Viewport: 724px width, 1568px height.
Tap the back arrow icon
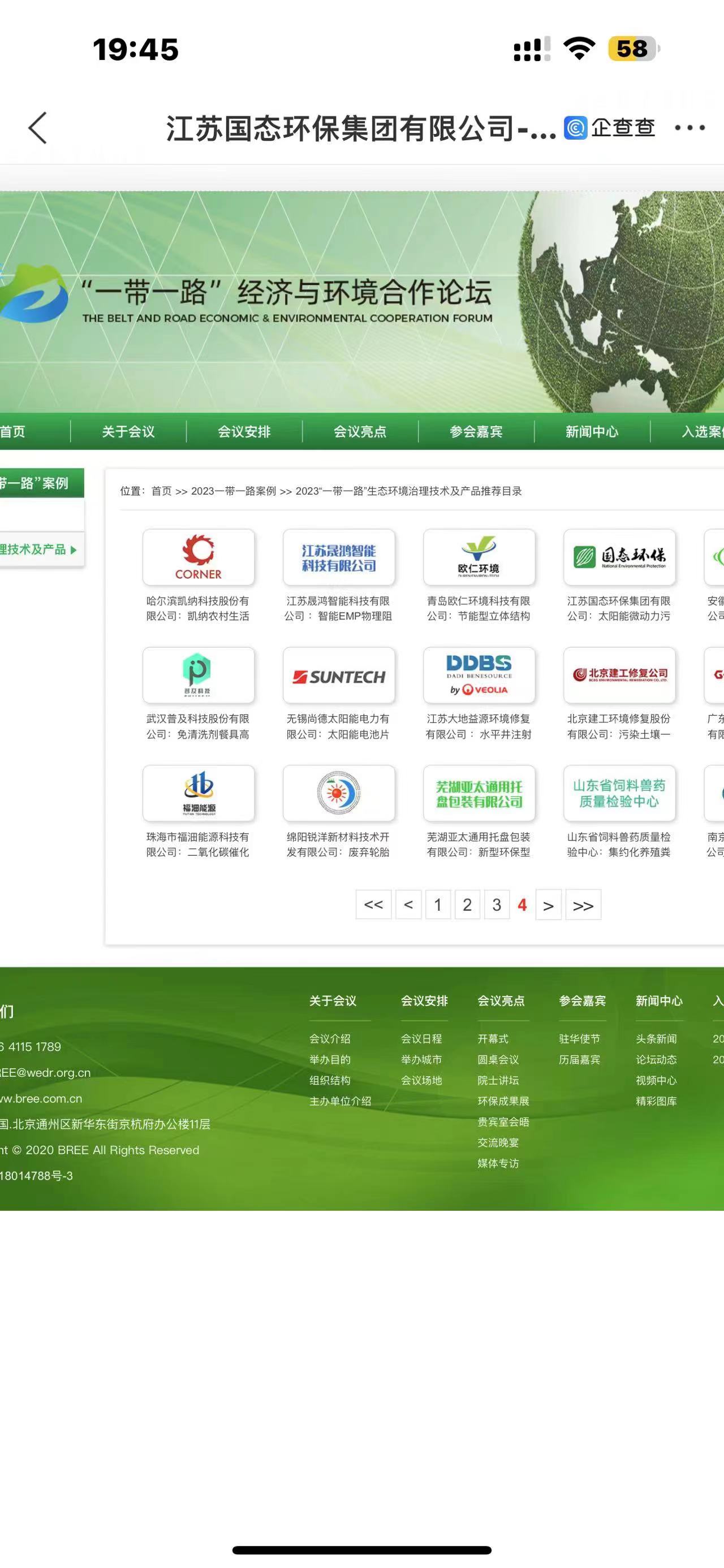coord(38,128)
